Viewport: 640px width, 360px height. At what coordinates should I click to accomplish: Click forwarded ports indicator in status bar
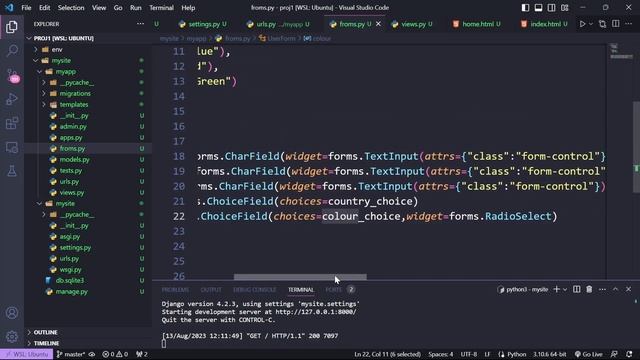pos(142,354)
